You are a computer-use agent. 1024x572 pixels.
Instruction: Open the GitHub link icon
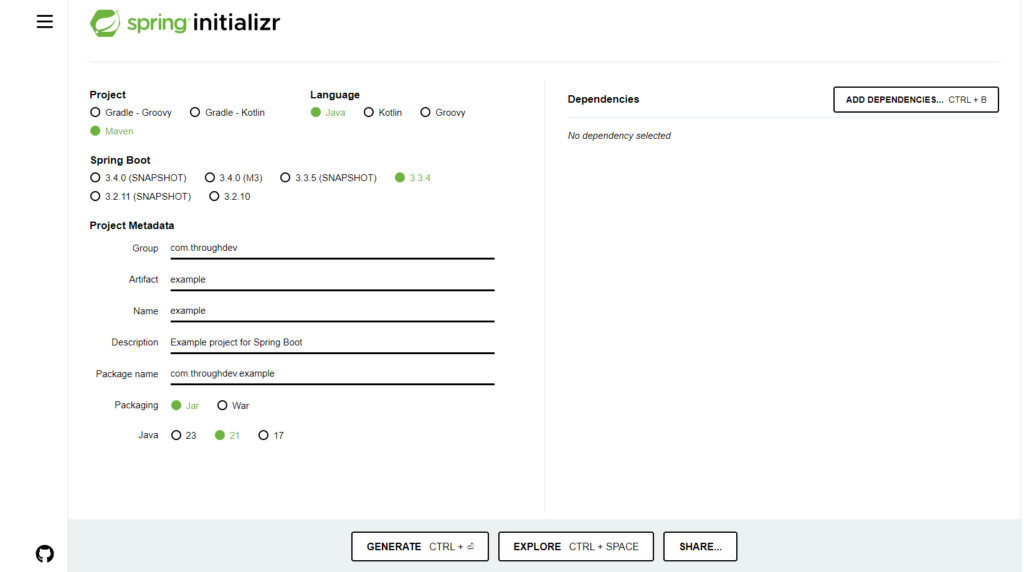pyautogui.click(x=44, y=554)
